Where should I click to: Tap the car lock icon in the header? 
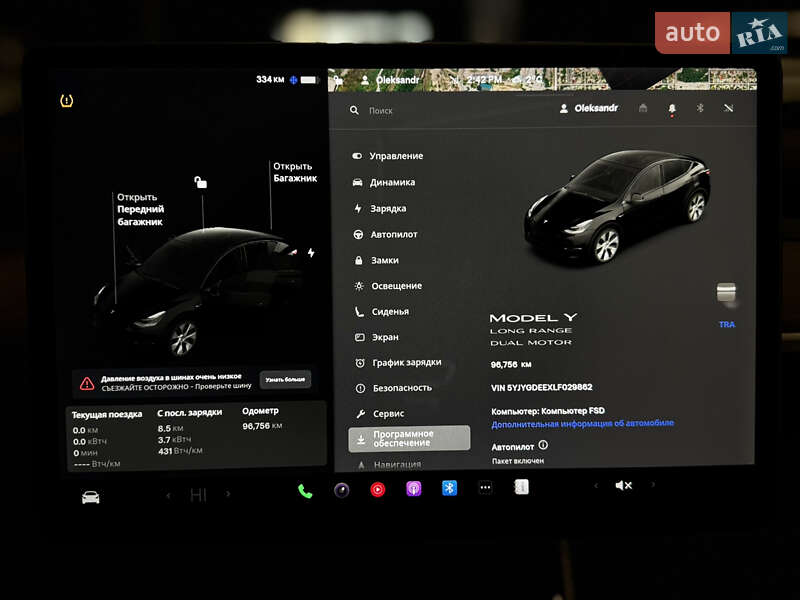coord(643,108)
